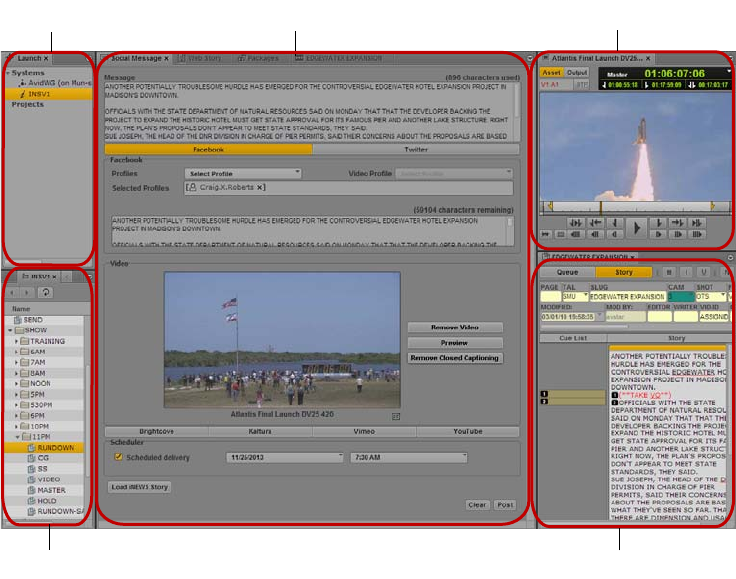Viewport: 736px width, 579px height.
Task: Remove the Craig.X.Roberts profile with its X
Action: point(260,187)
